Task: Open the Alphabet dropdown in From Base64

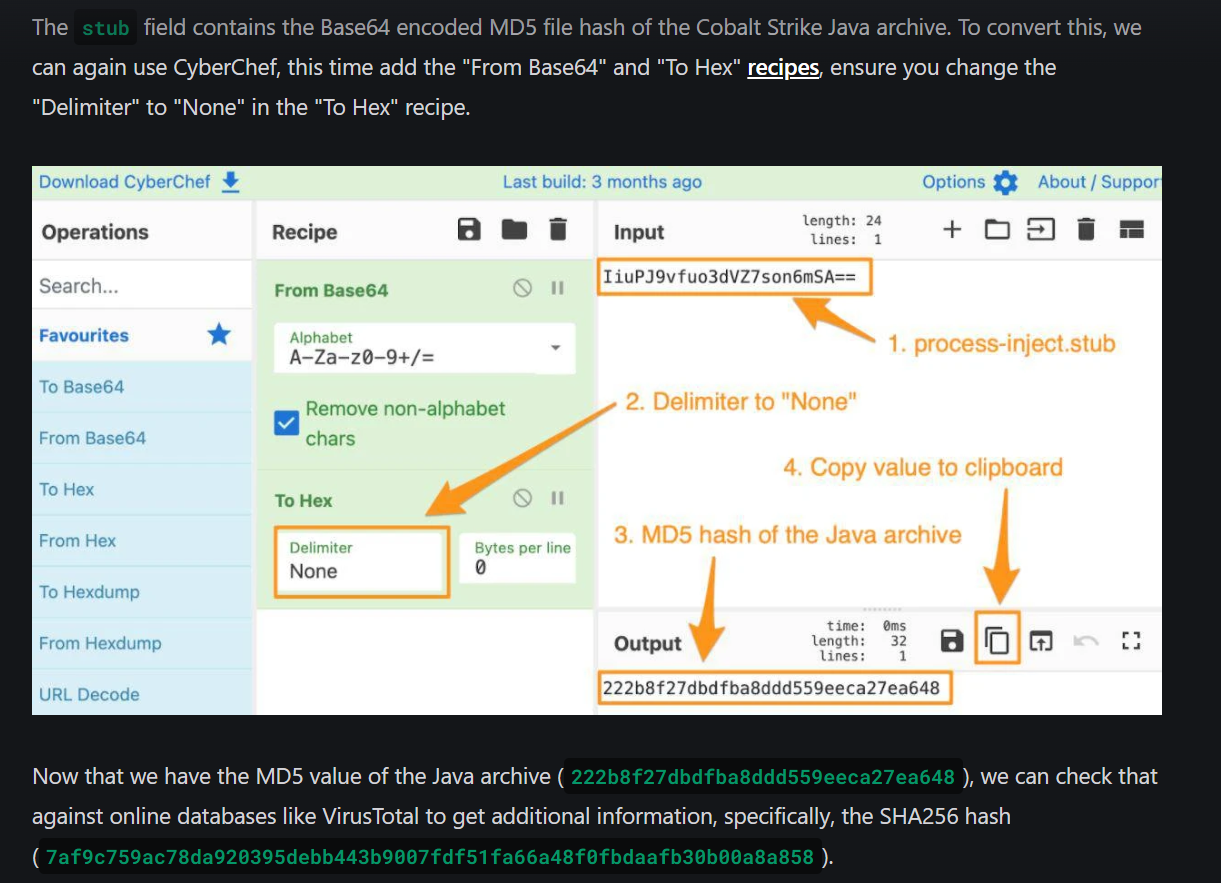Action: click(425, 348)
